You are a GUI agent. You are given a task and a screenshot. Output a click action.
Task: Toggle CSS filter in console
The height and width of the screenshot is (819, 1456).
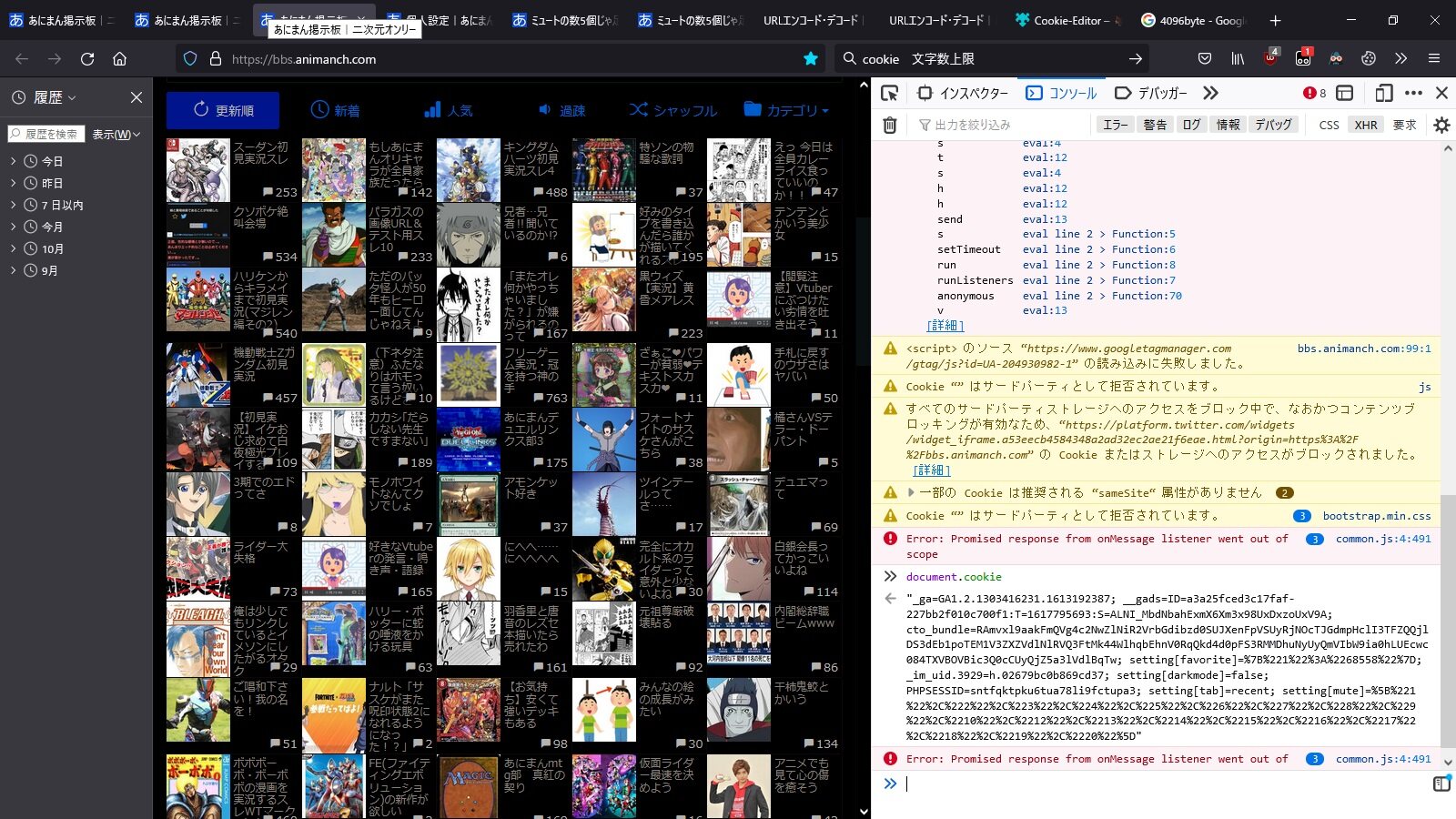pos(1329,125)
